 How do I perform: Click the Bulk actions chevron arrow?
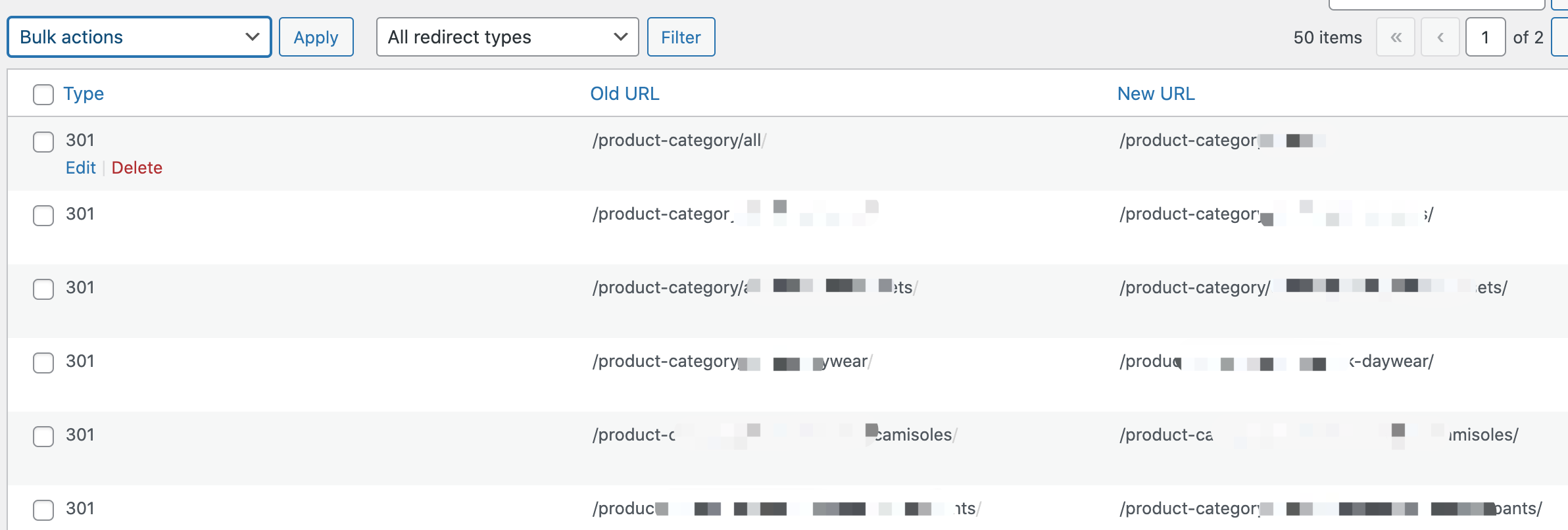(x=252, y=37)
